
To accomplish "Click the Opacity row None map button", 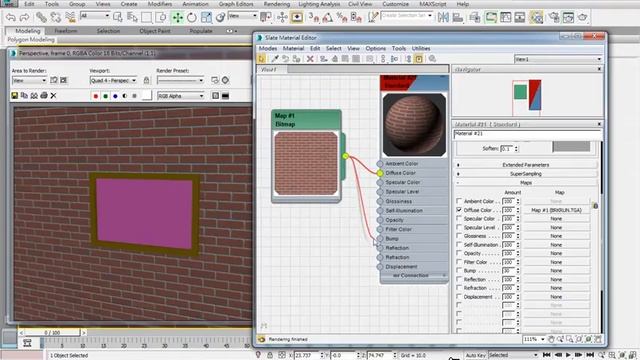I will click(556, 253).
